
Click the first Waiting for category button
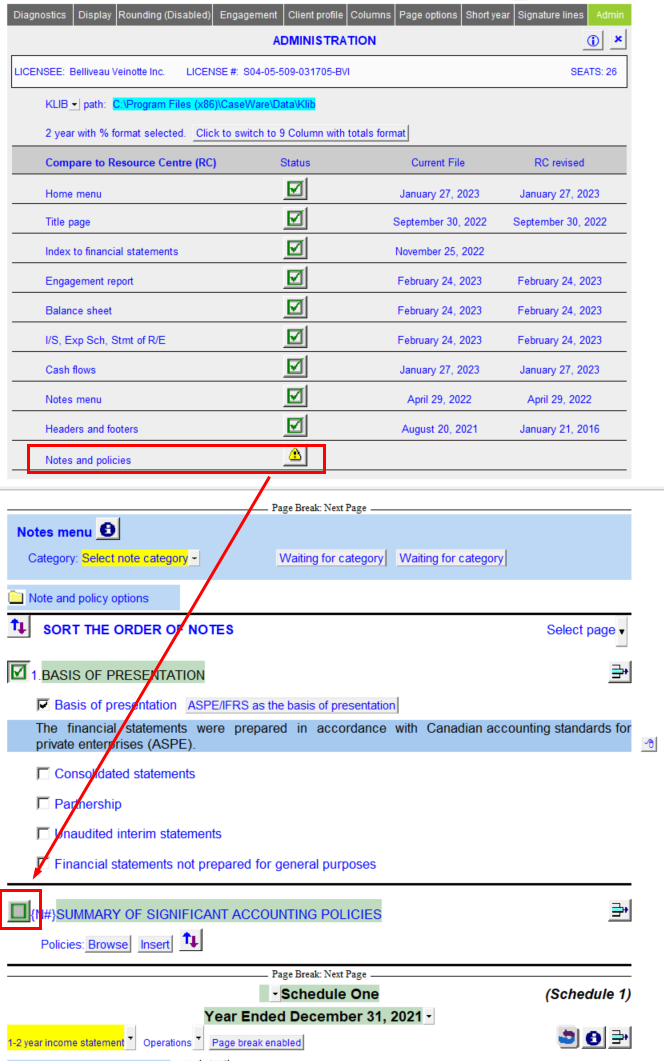[332, 558]
